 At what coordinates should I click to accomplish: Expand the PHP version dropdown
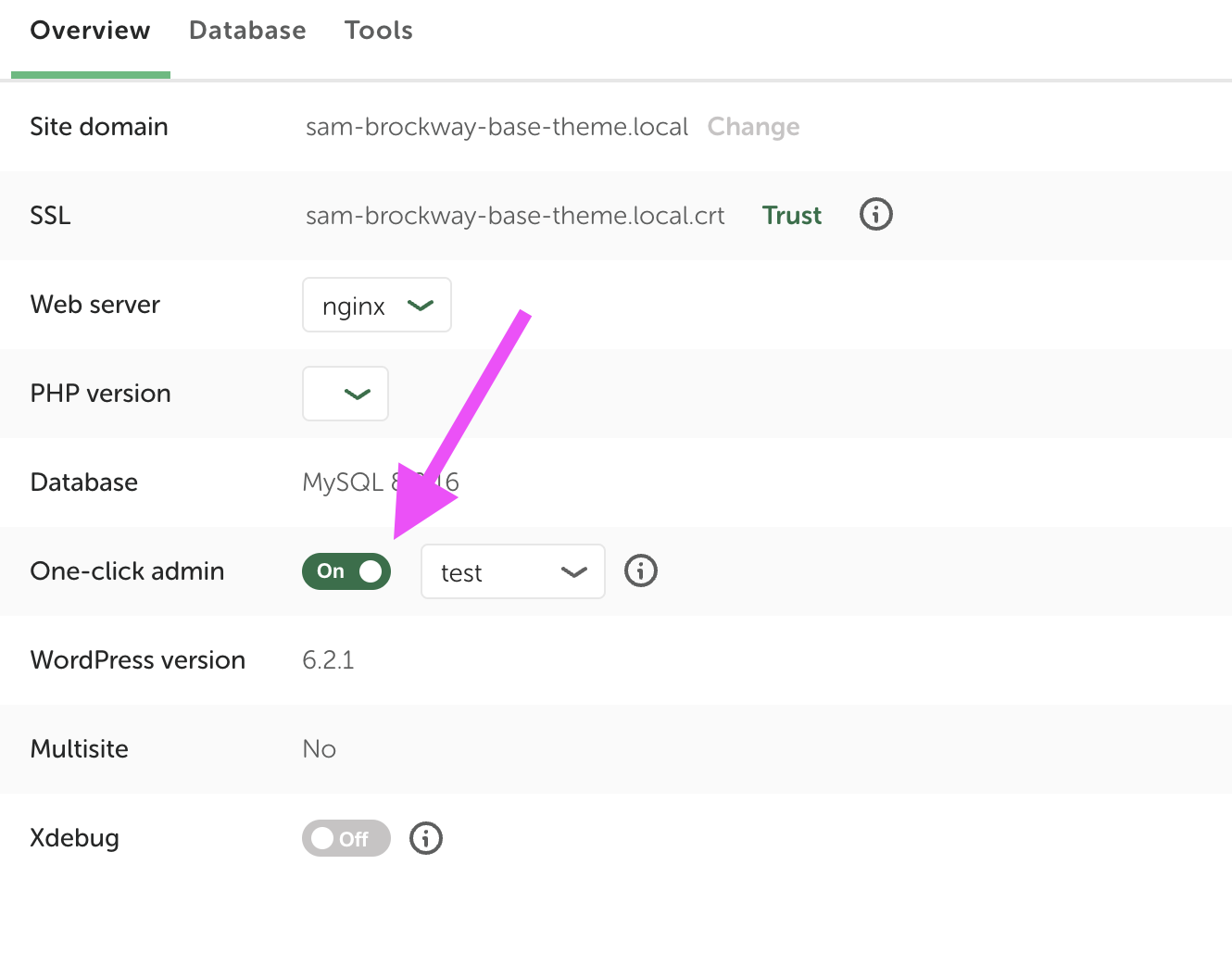click(x=346, y=394)
